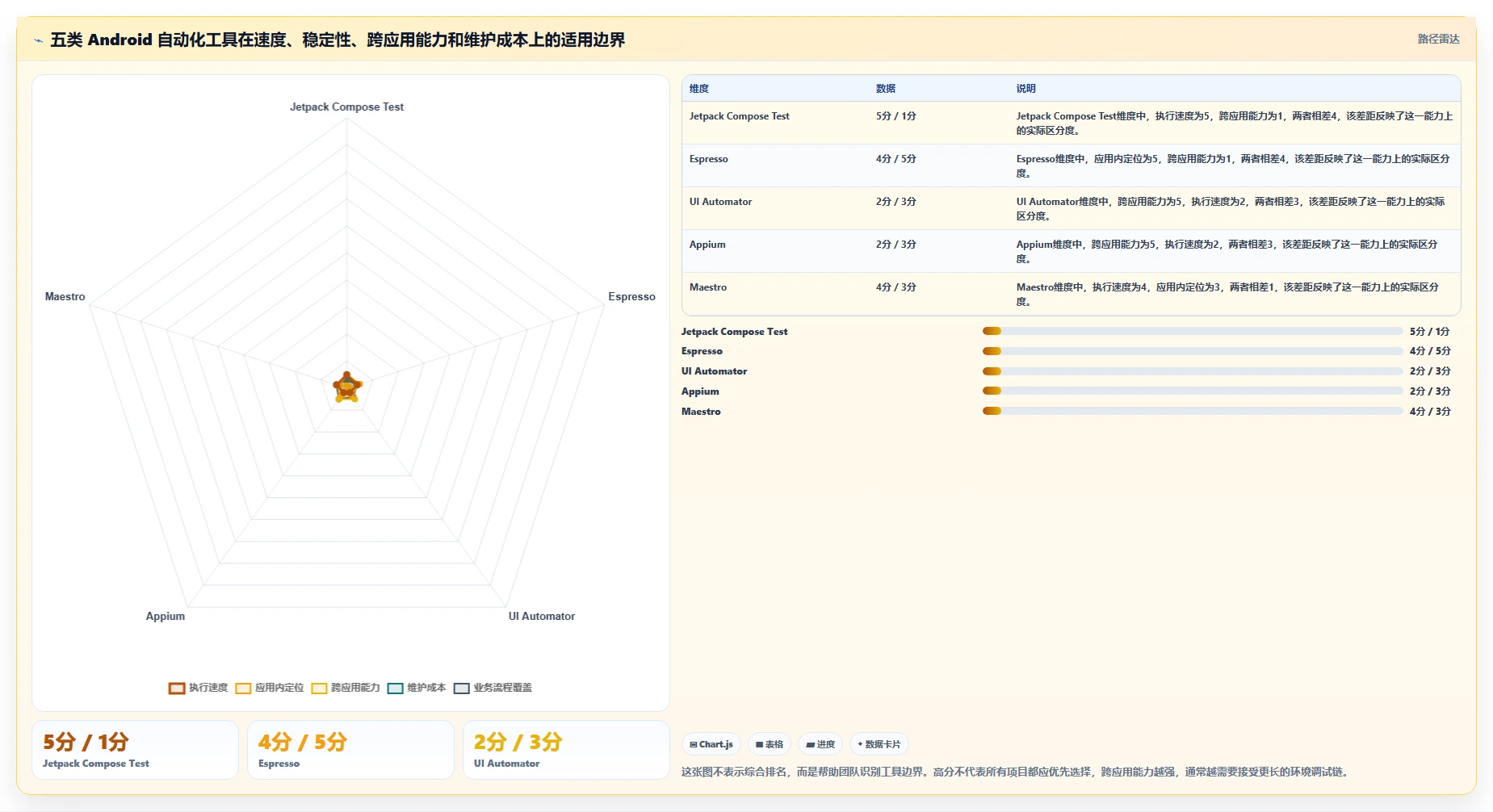Screen dimensions: 1493x812
Task: Select the Appium cell in the table
Action: [707, 245]
